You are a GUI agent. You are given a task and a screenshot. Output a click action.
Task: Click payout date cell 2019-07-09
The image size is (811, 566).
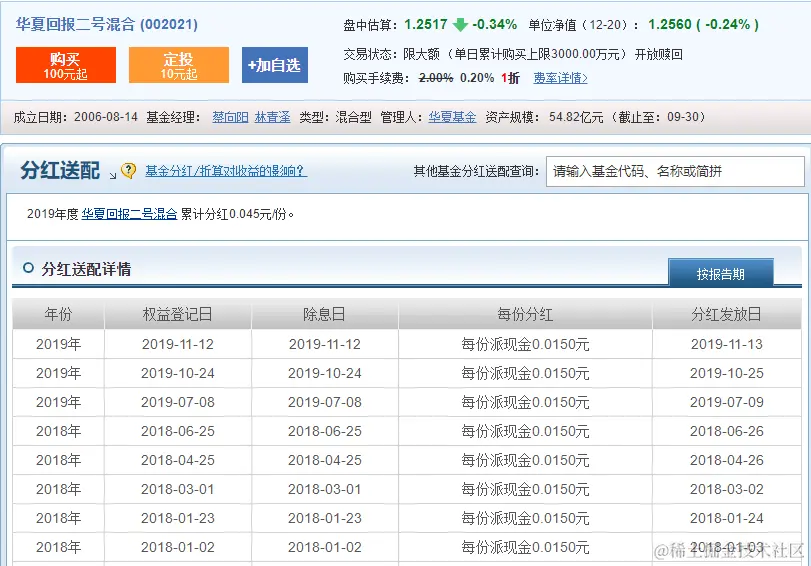coord(727,402)
